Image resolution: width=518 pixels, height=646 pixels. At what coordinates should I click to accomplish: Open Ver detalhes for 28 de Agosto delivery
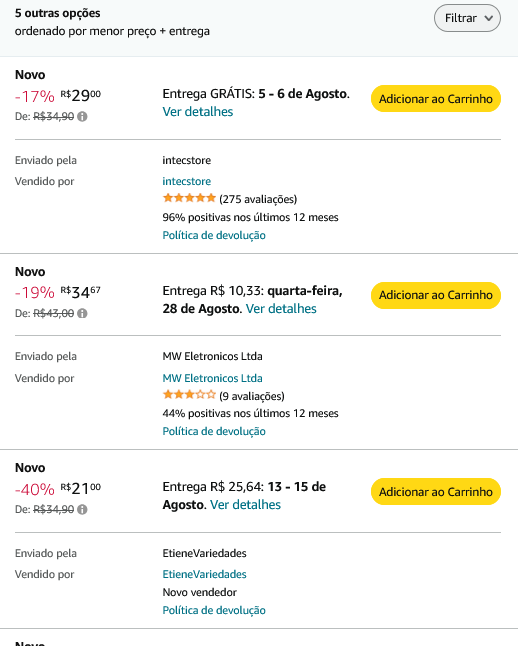coord(281,309)
